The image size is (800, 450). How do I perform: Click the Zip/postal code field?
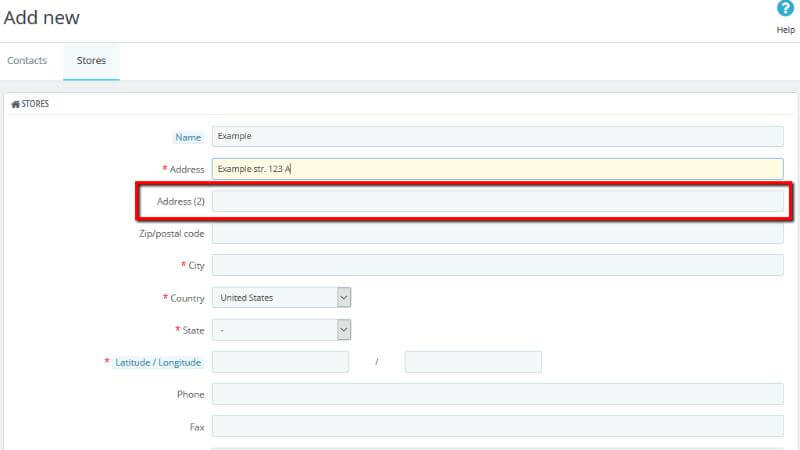[x=497, y=233]
